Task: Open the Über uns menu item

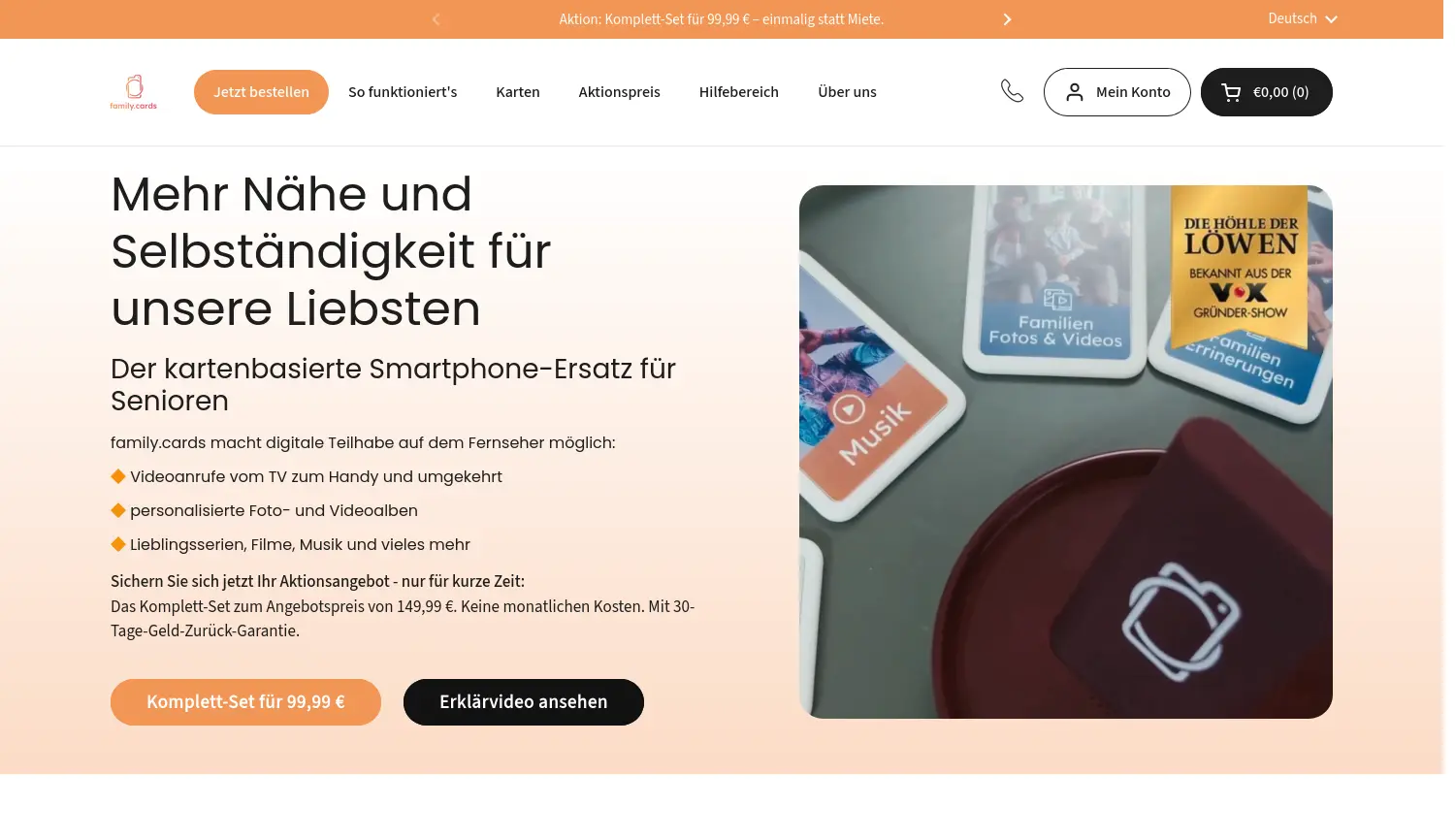Action: (847, 92)
